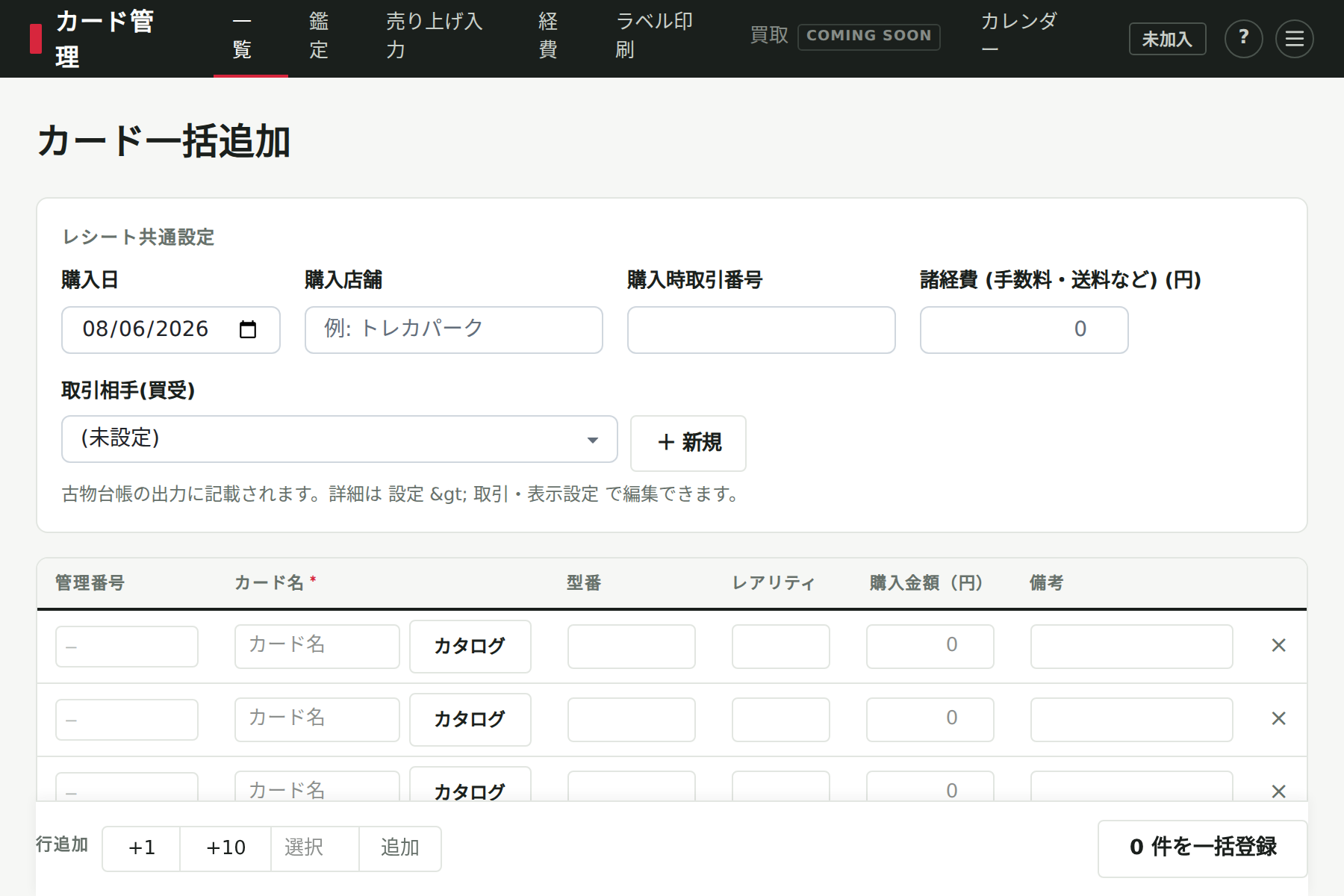Click first row 型番 field

click(632, 647)
